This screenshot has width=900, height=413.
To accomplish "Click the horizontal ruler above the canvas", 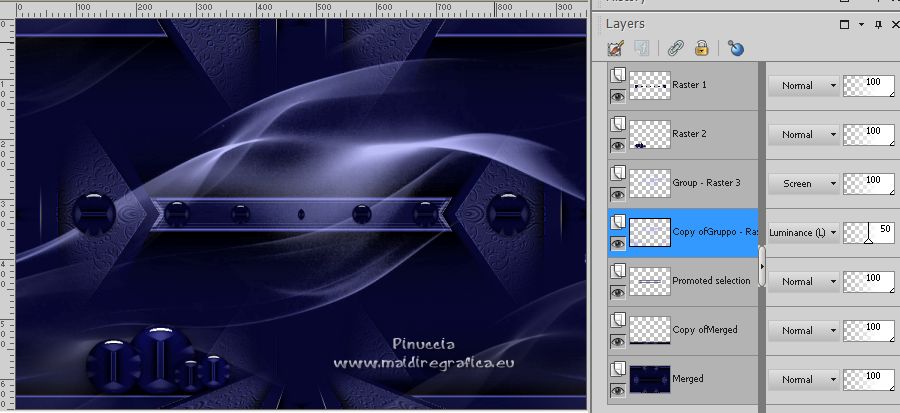I will pos(301,9).
